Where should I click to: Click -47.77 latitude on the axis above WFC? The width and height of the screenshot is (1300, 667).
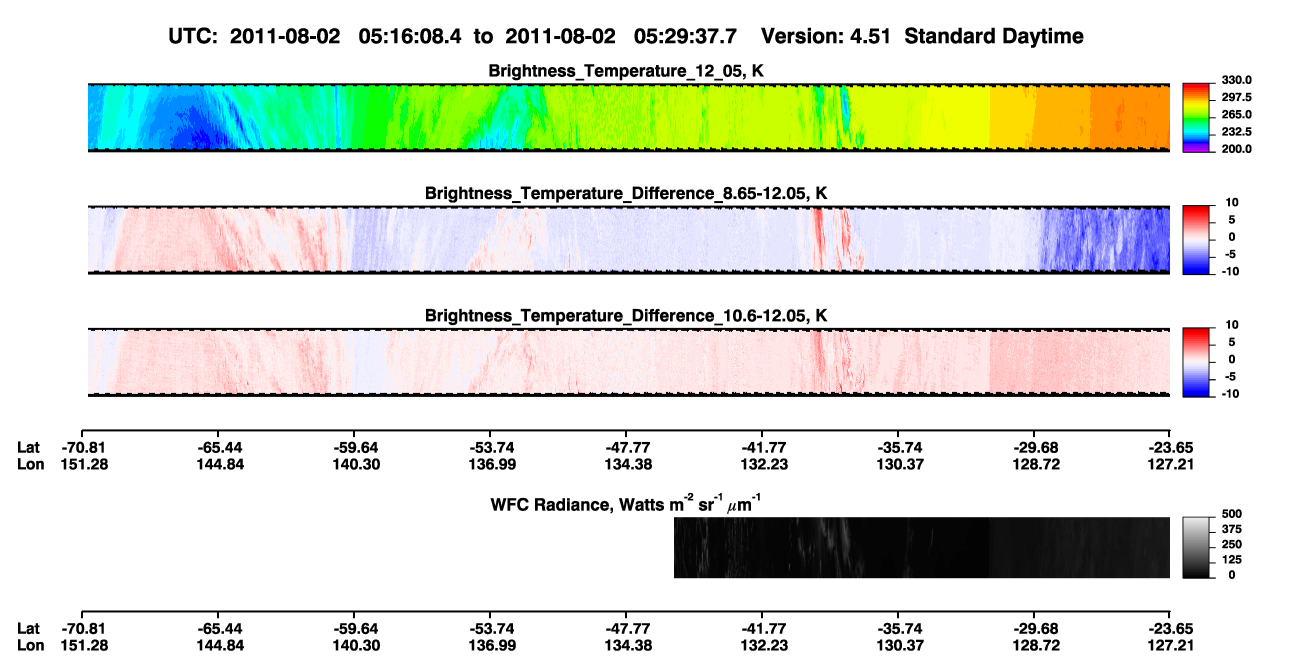(628, 447)
